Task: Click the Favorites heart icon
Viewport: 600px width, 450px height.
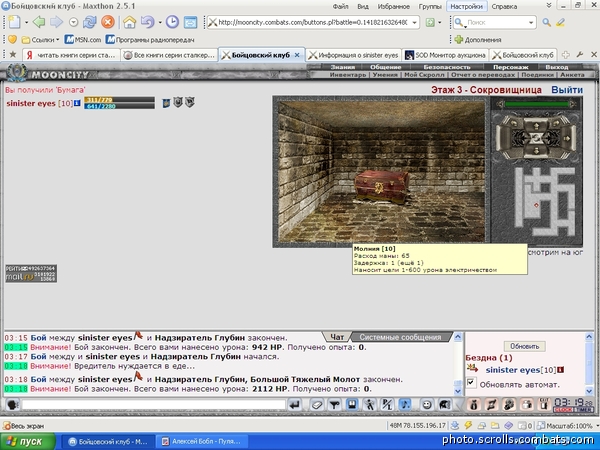Action: pos(12,39)
